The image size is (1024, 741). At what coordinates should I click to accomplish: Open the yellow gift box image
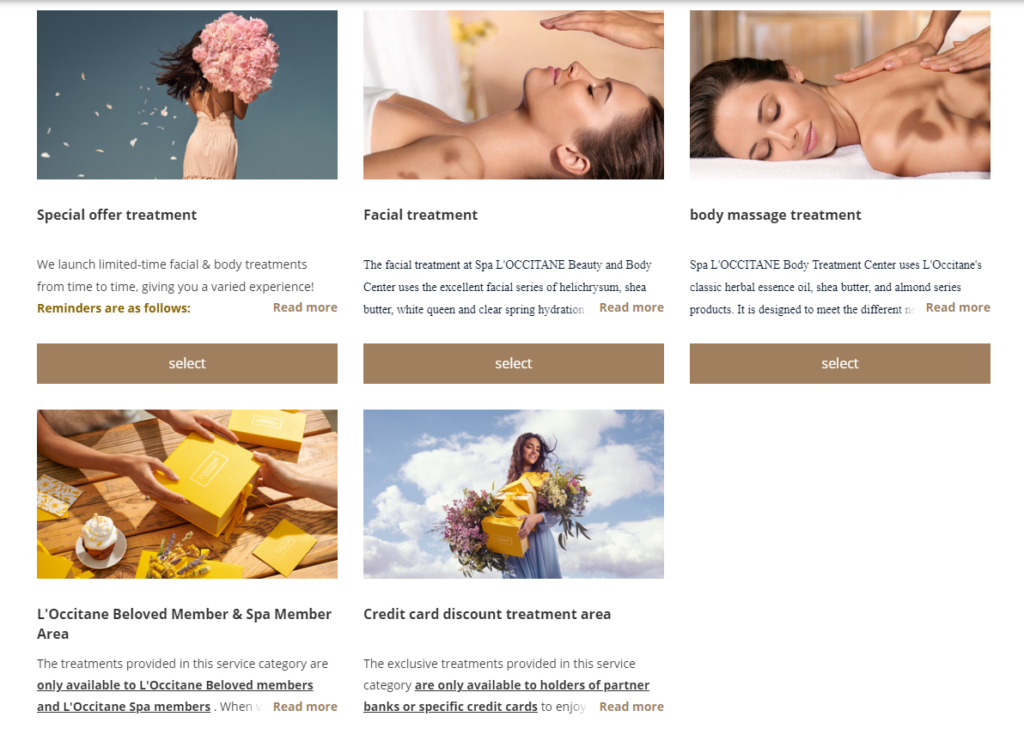point(187,494)
